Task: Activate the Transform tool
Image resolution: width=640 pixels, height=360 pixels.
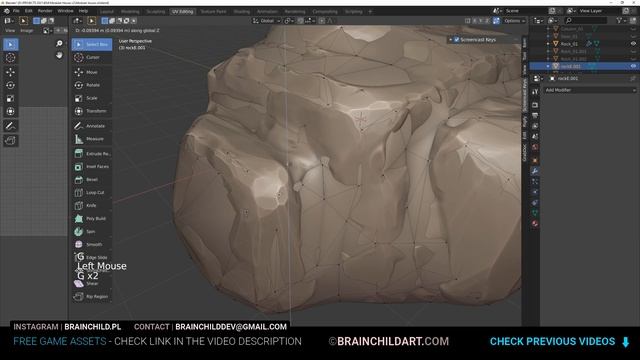Action: 92,111
